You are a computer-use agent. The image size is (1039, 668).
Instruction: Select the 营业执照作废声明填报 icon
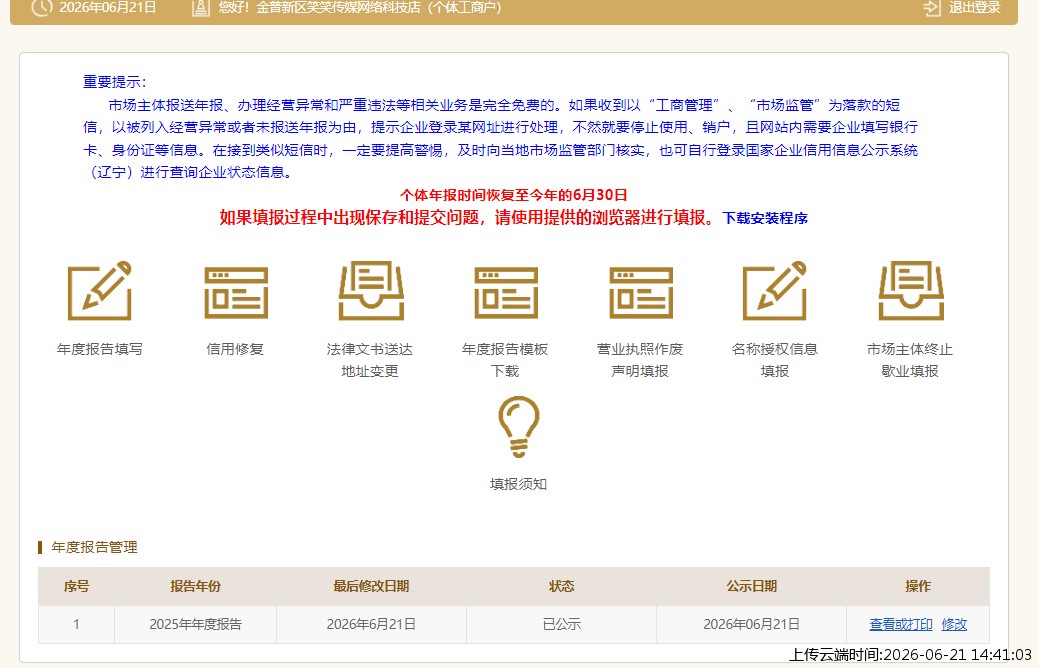tap(641, 293)
